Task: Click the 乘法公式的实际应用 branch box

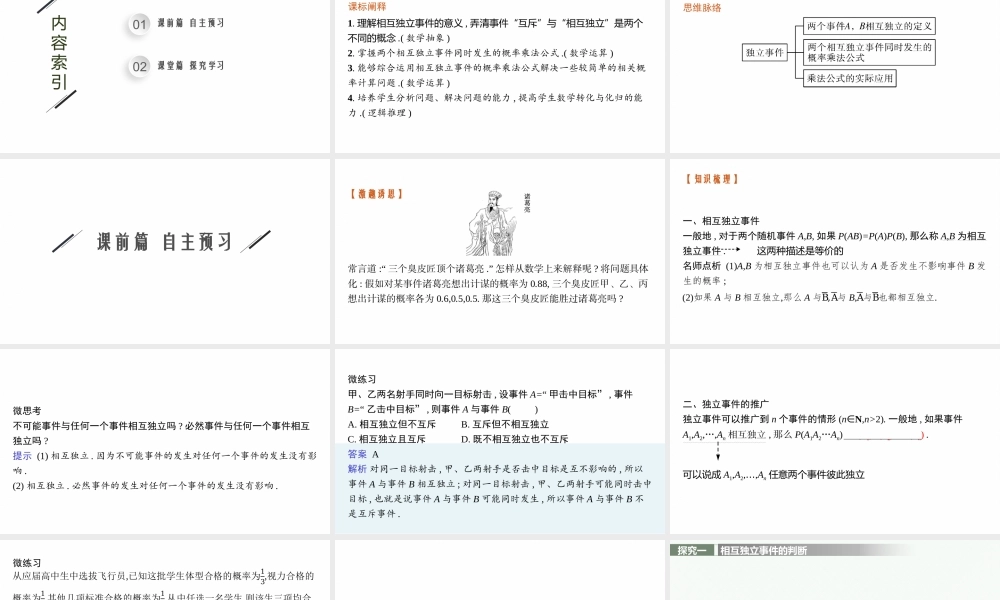Action: coord(850,78)
